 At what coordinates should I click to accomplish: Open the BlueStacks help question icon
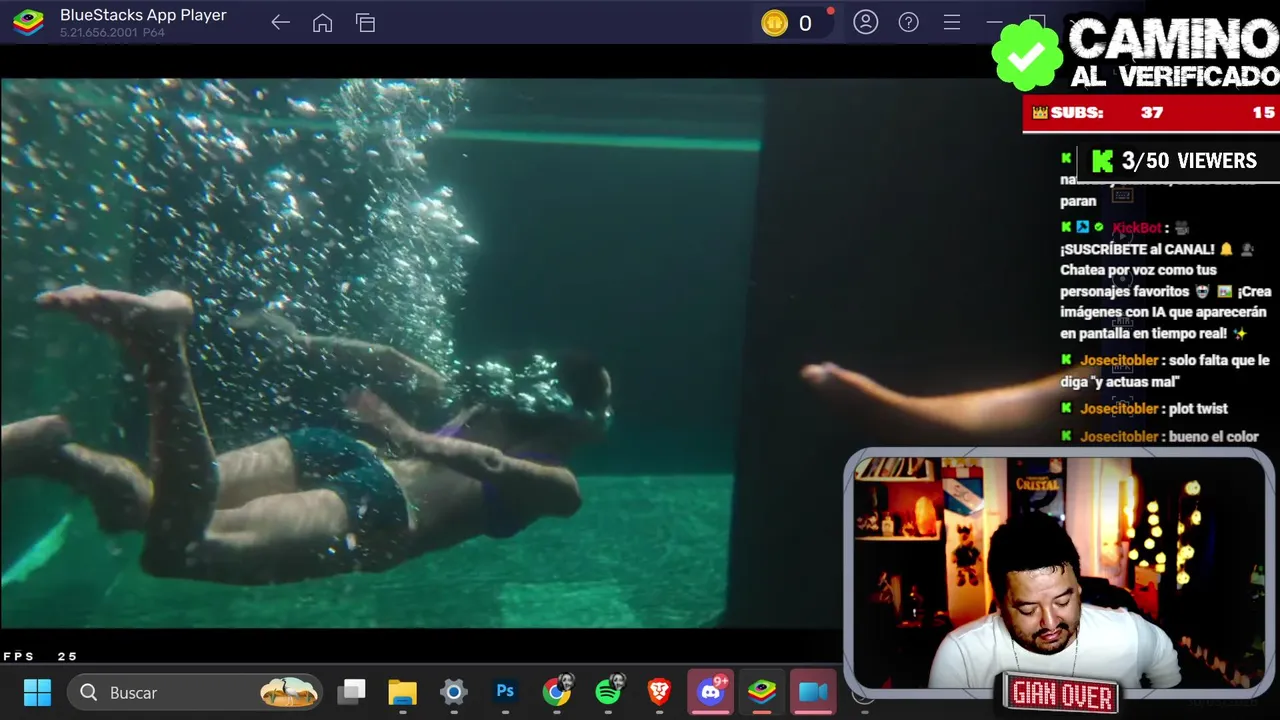tap(908, 22)
